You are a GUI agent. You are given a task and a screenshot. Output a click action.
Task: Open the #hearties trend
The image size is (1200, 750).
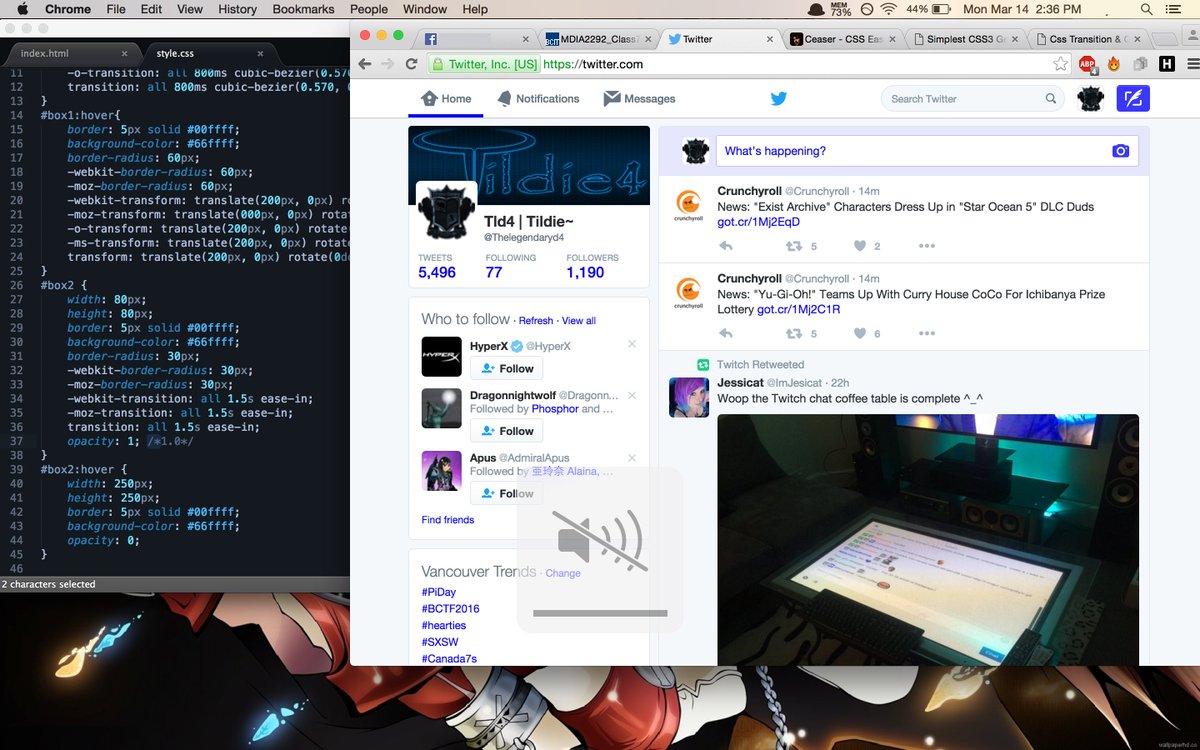(x=443, y=625)
